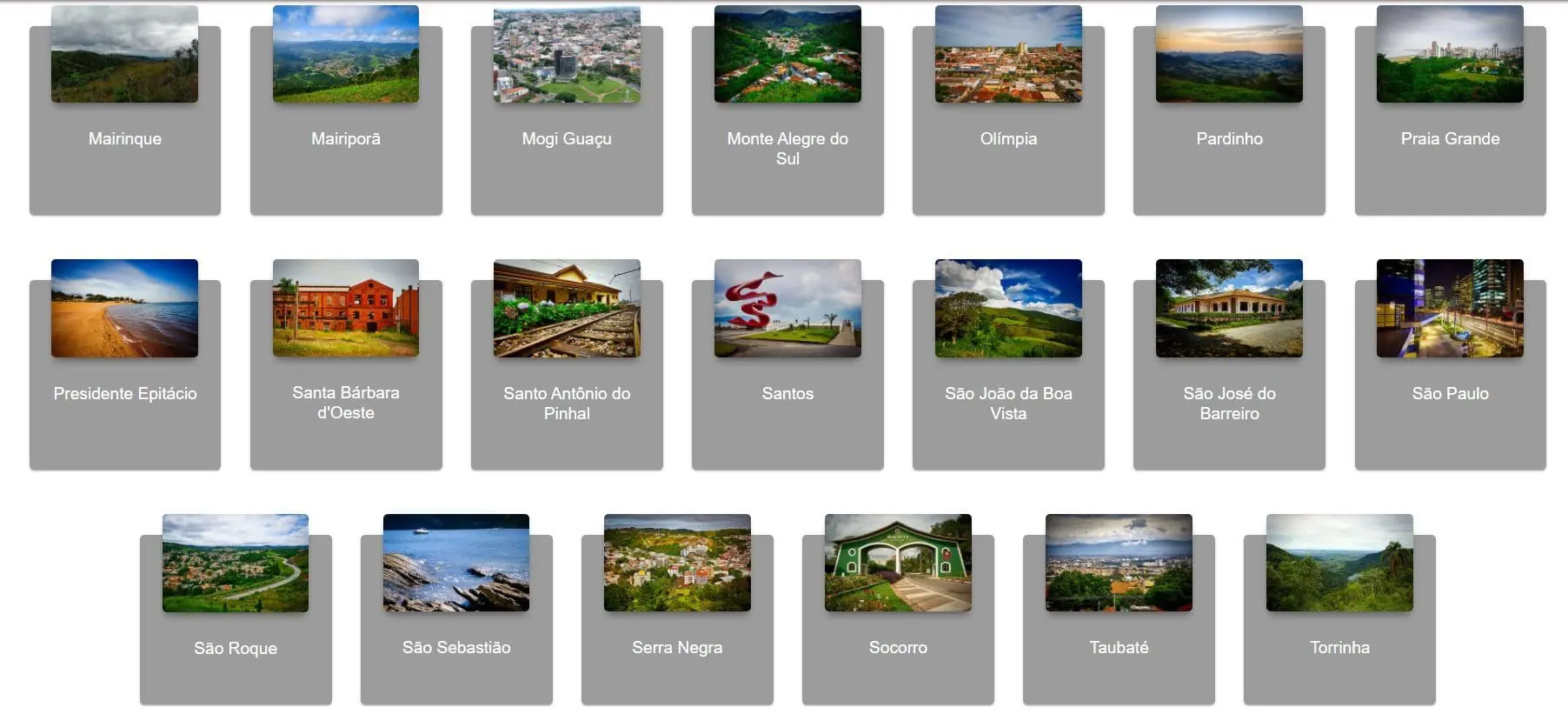The image size is (1568, 721).
Task: Select the Socorro green gateway thumbnail
Action: point(898,563)
